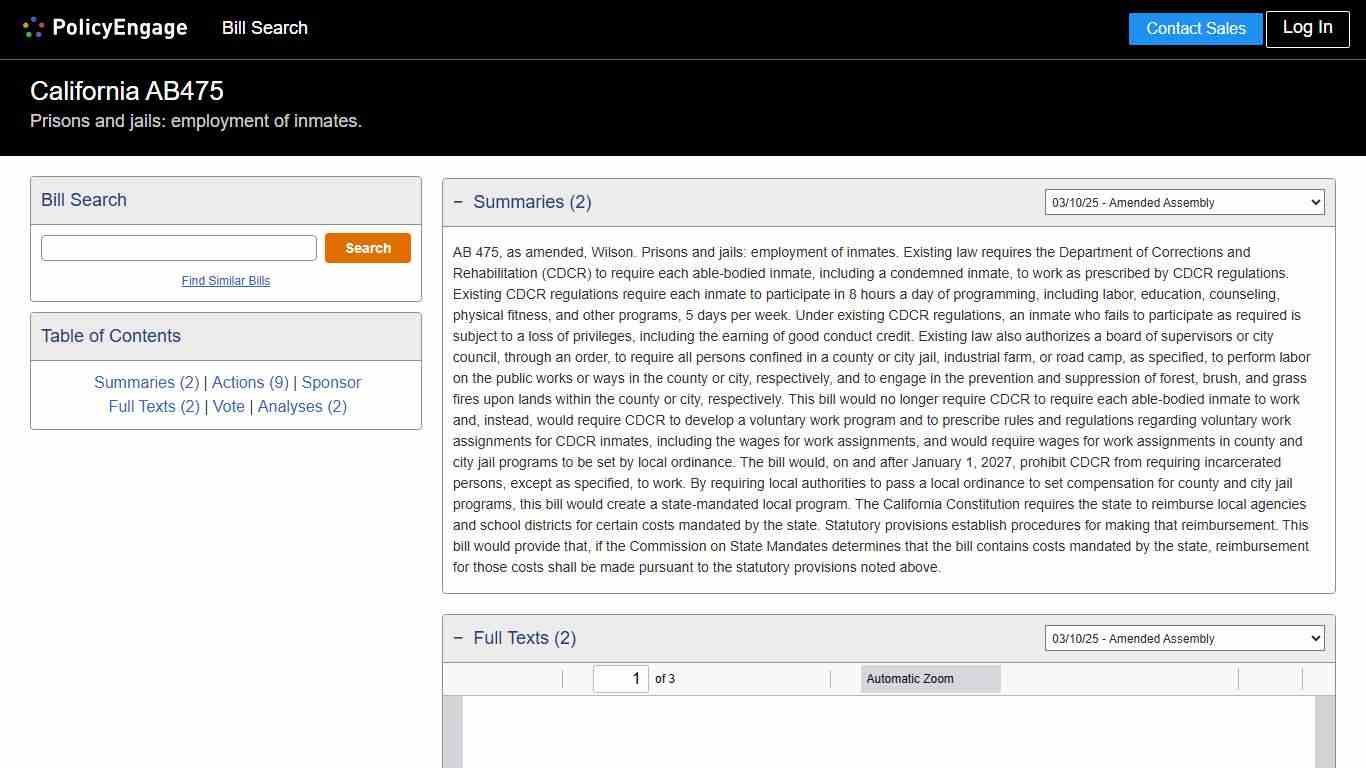This screenshot has width=1366, height=768.
Task: Jump to Full Texts (2) section
Action: point(153,406)
